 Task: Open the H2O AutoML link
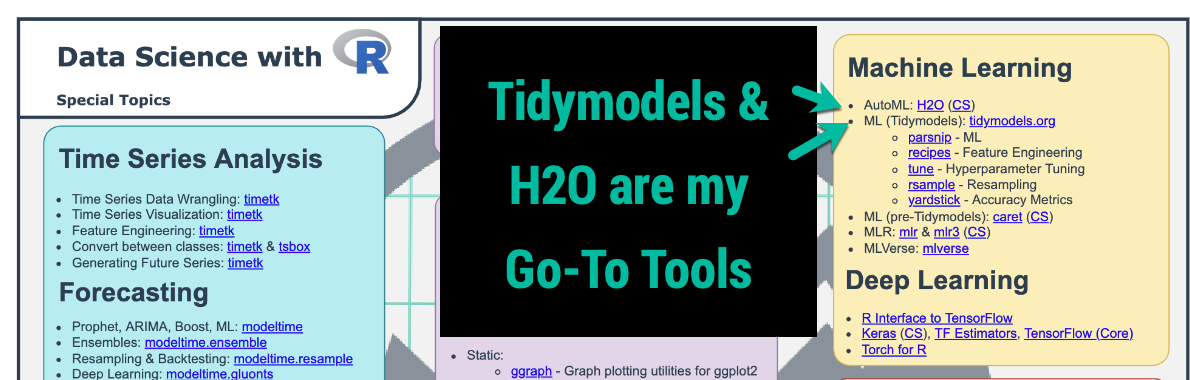pyautogui.click(x=930, y=105)
